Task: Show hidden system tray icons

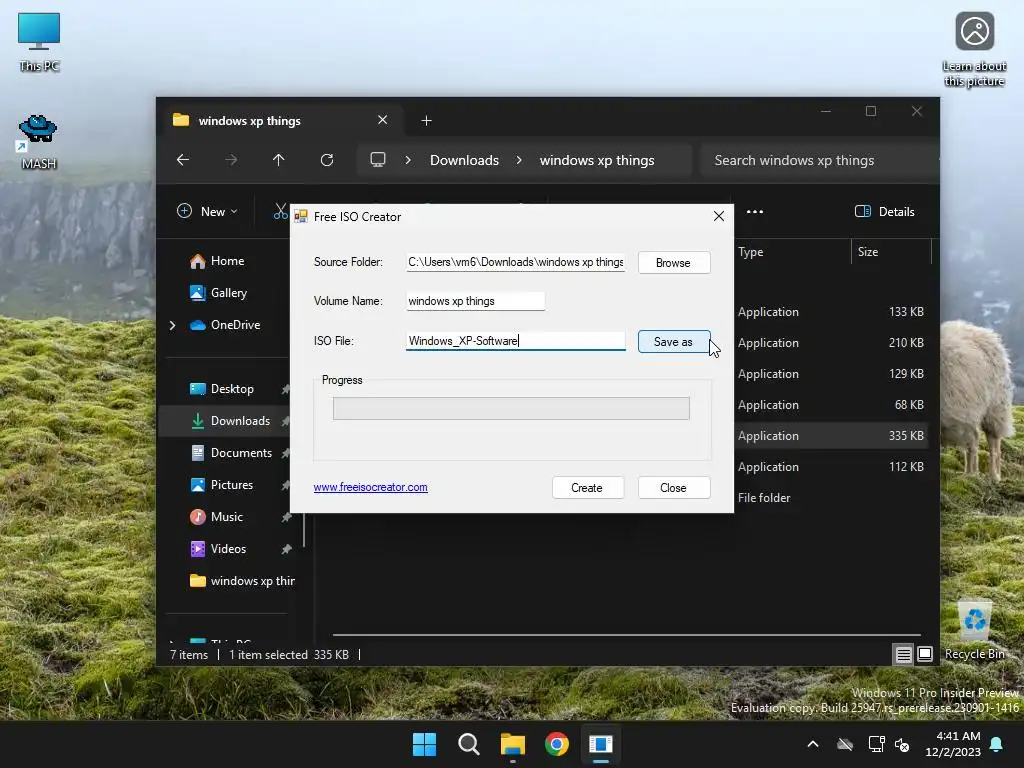Action: (812, 744)
